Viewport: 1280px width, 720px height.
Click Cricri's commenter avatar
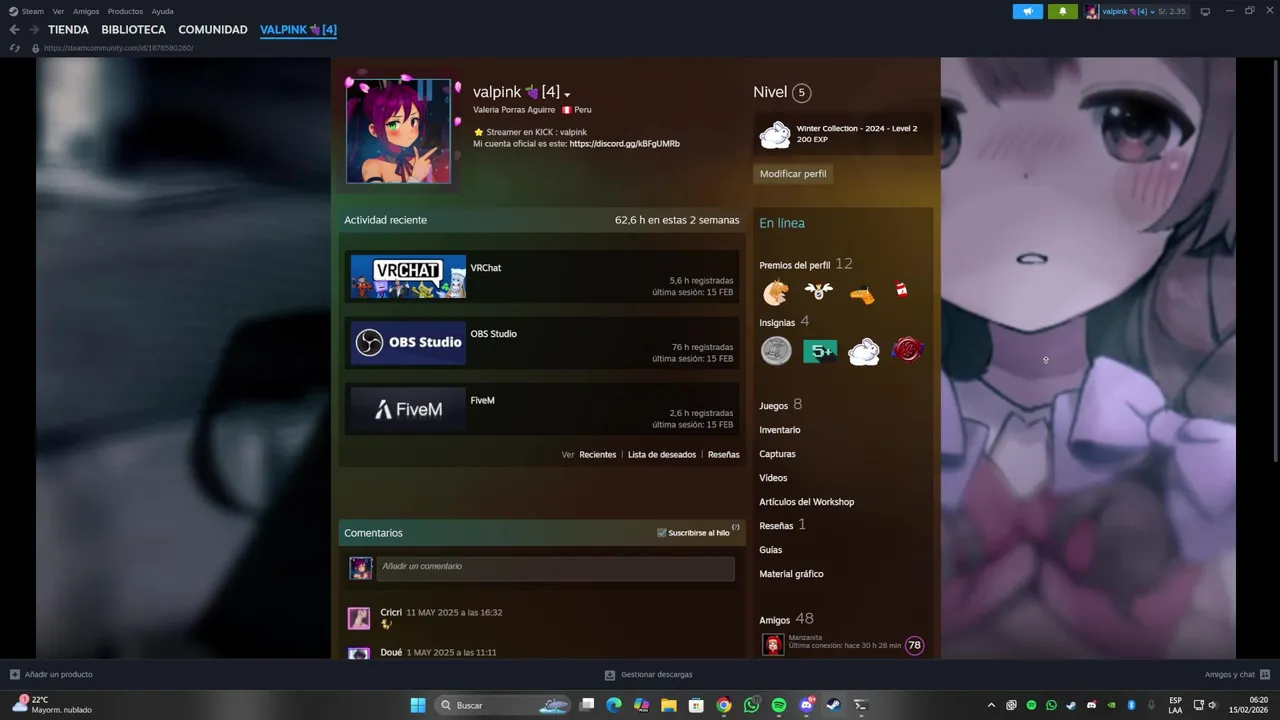click(359, 618)
